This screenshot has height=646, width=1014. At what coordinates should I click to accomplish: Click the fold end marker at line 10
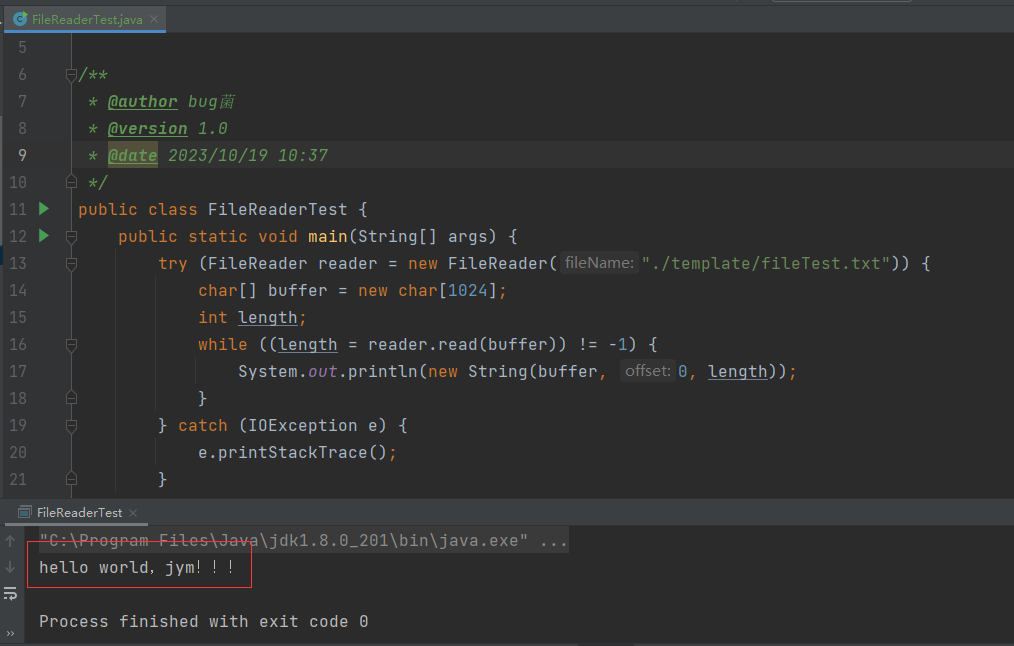click(72, 182)
